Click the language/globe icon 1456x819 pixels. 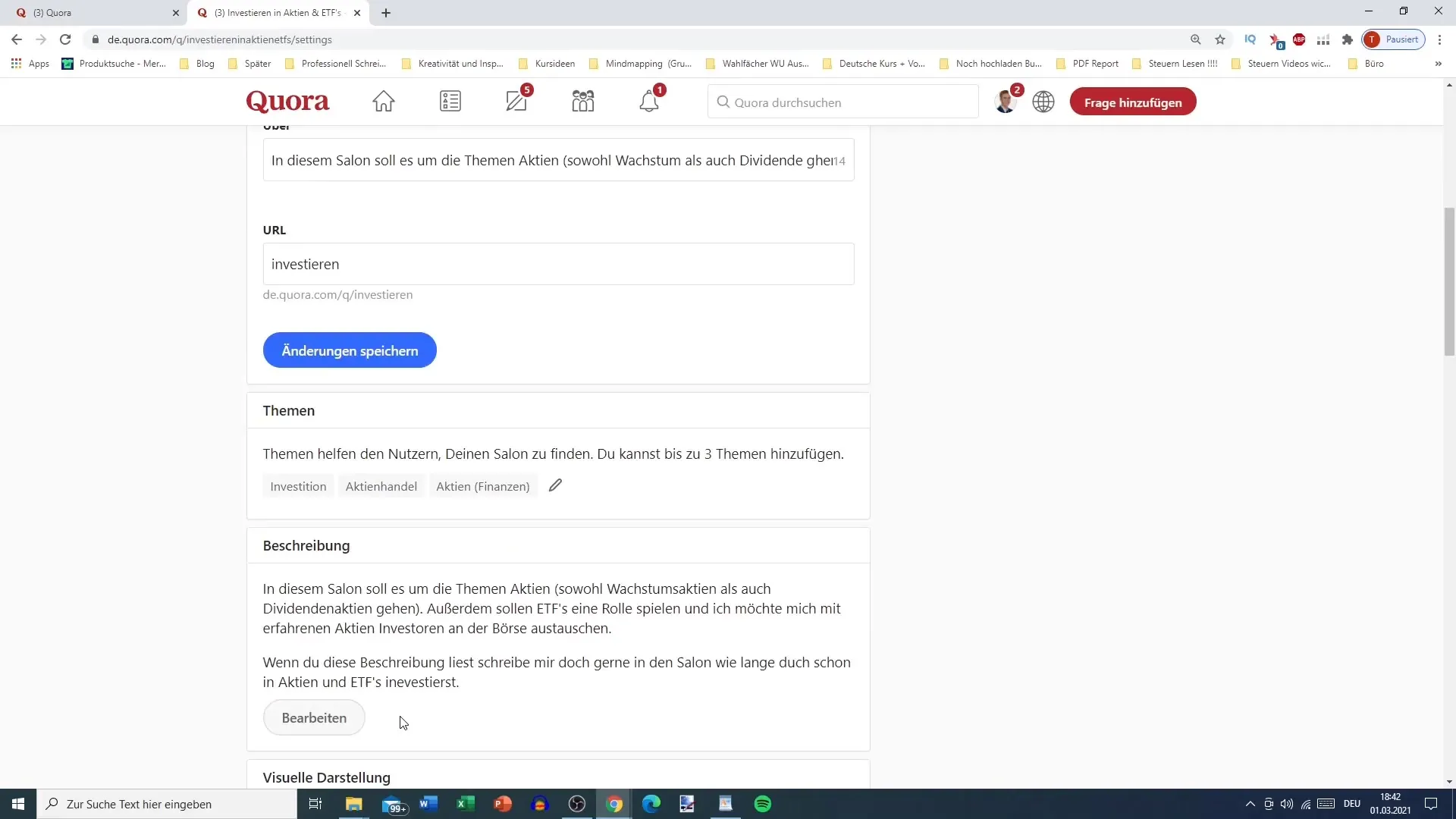(1044, 102)
